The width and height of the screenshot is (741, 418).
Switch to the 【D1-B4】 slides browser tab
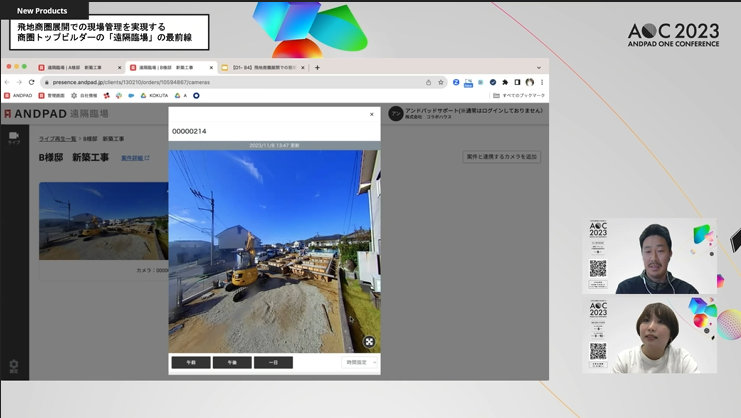[x=261, y=68]
